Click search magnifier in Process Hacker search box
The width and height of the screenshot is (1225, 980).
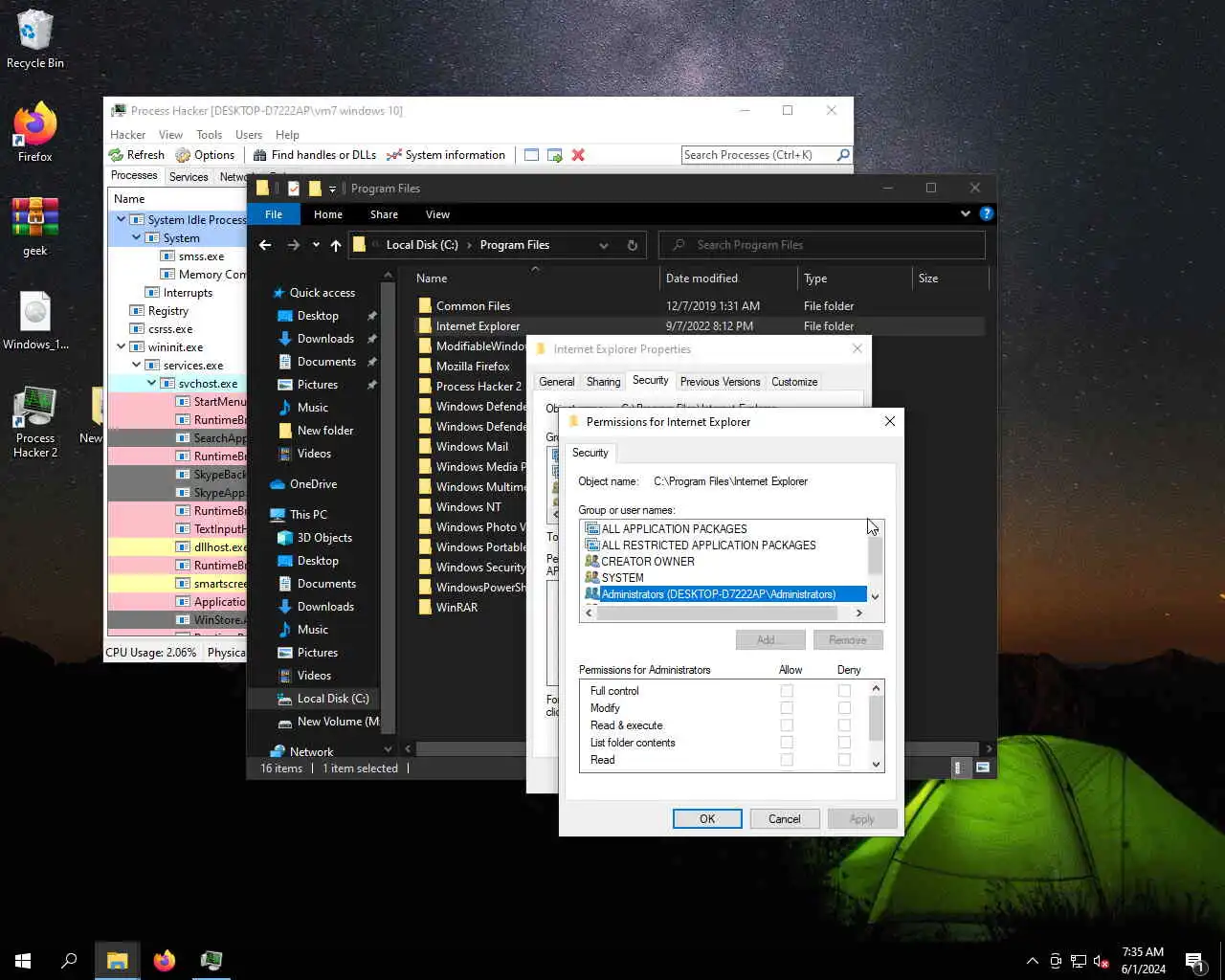click(x=843, y=155)
